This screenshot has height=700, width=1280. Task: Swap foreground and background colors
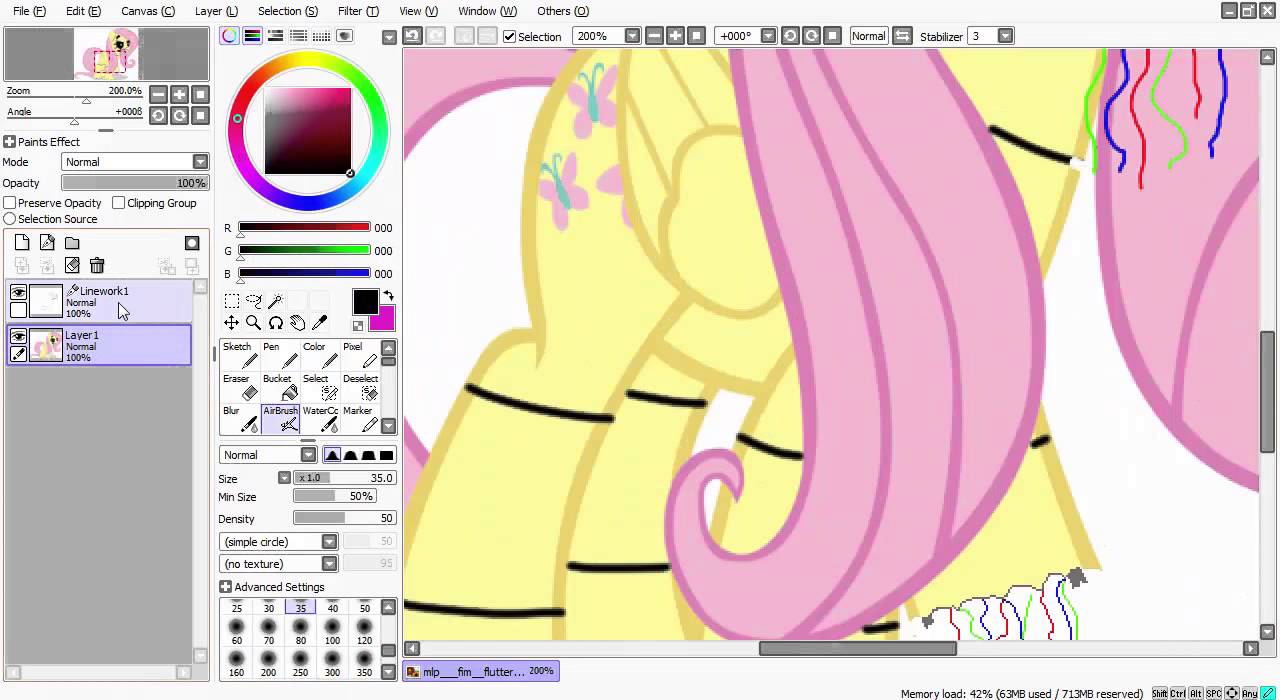click(388, 297)
